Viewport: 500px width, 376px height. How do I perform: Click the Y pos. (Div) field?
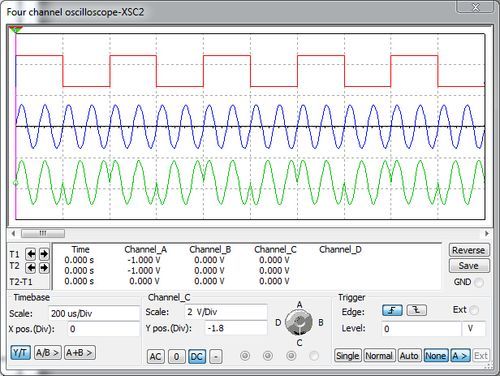(236, 328)
